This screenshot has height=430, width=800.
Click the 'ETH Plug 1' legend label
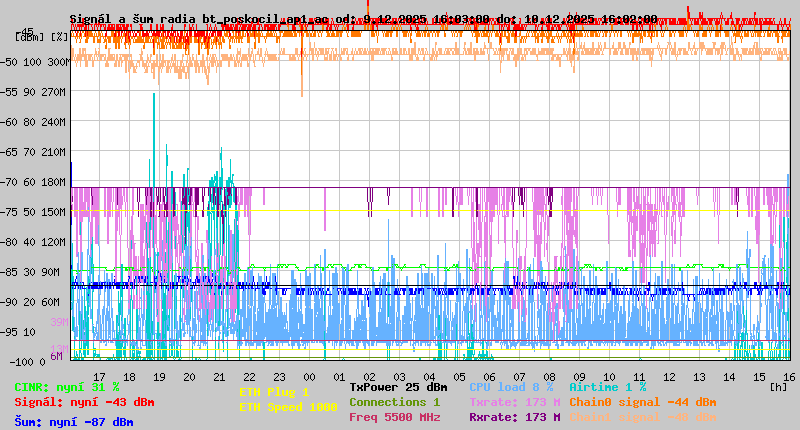(x=274, y=392)
